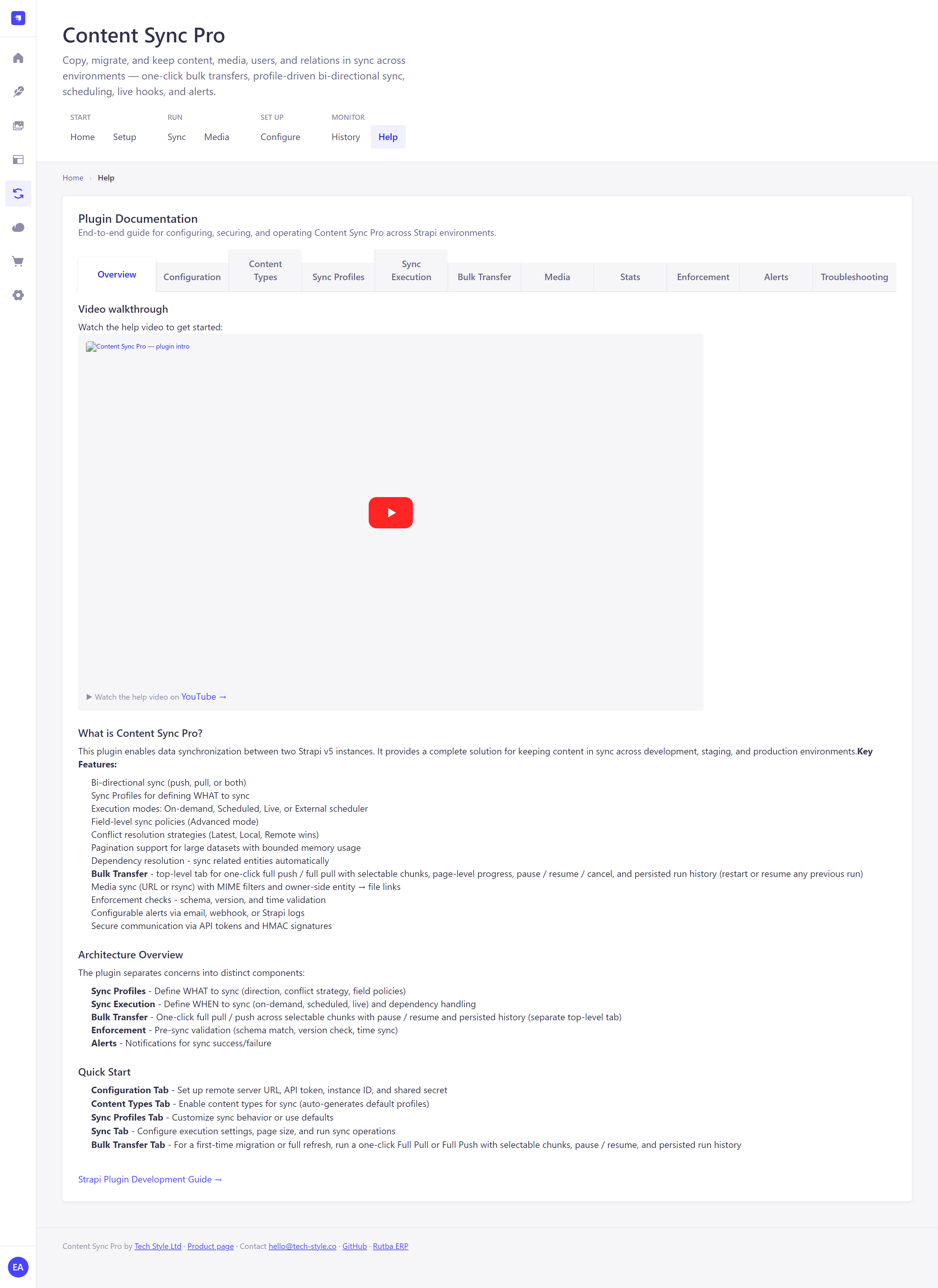Switch to the Alerts documentation tab
This screenshot has width=938, height=1288.
pos(776,277)
